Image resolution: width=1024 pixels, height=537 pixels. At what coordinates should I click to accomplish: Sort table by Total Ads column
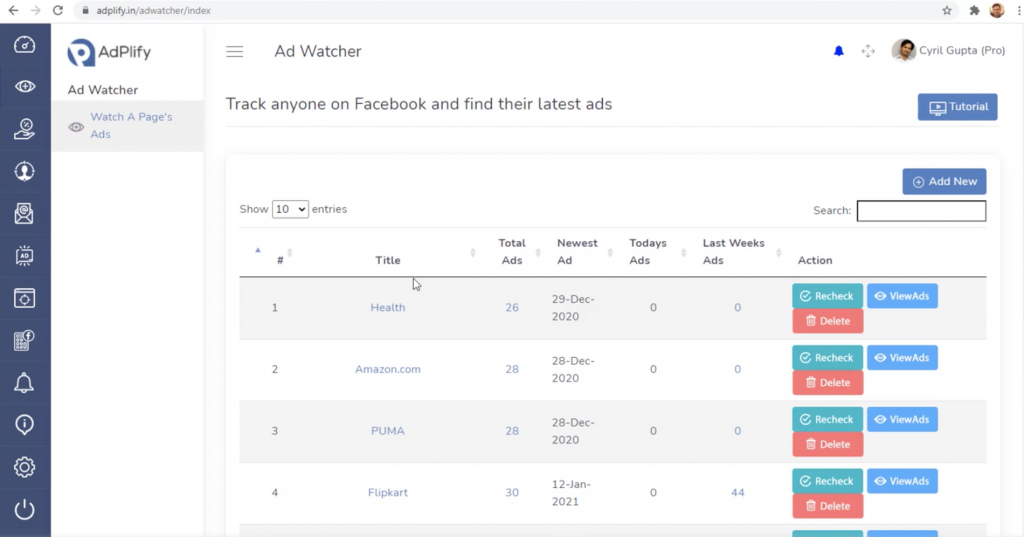pos(512,252)
